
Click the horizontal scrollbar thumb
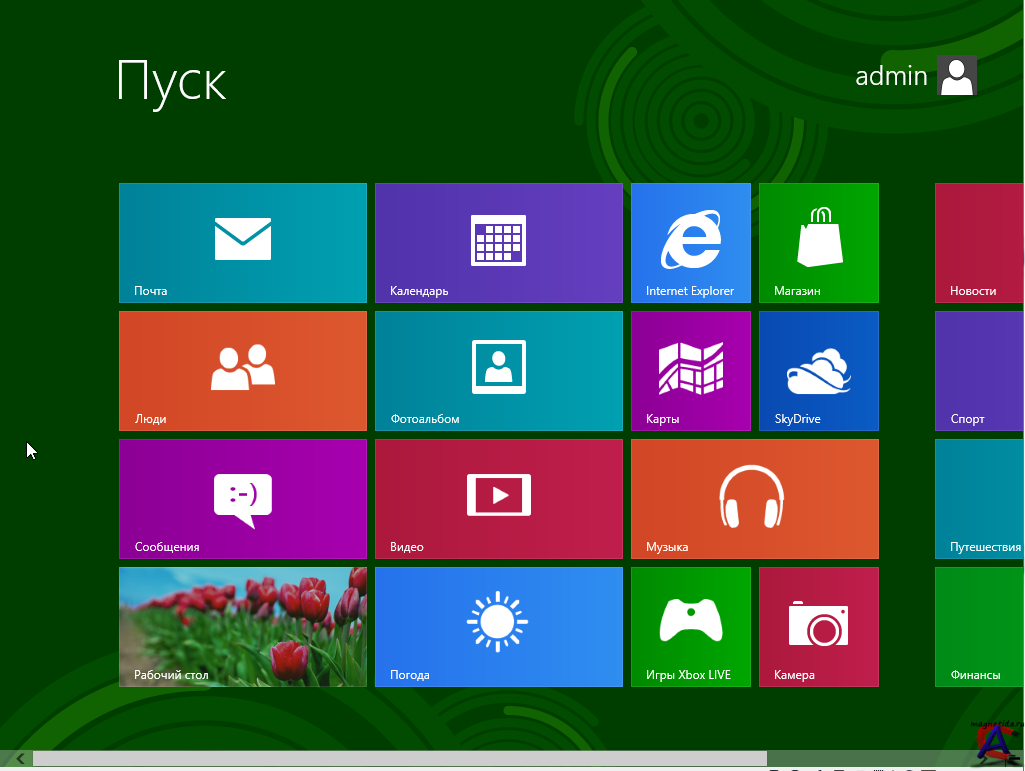pos(400,759)
